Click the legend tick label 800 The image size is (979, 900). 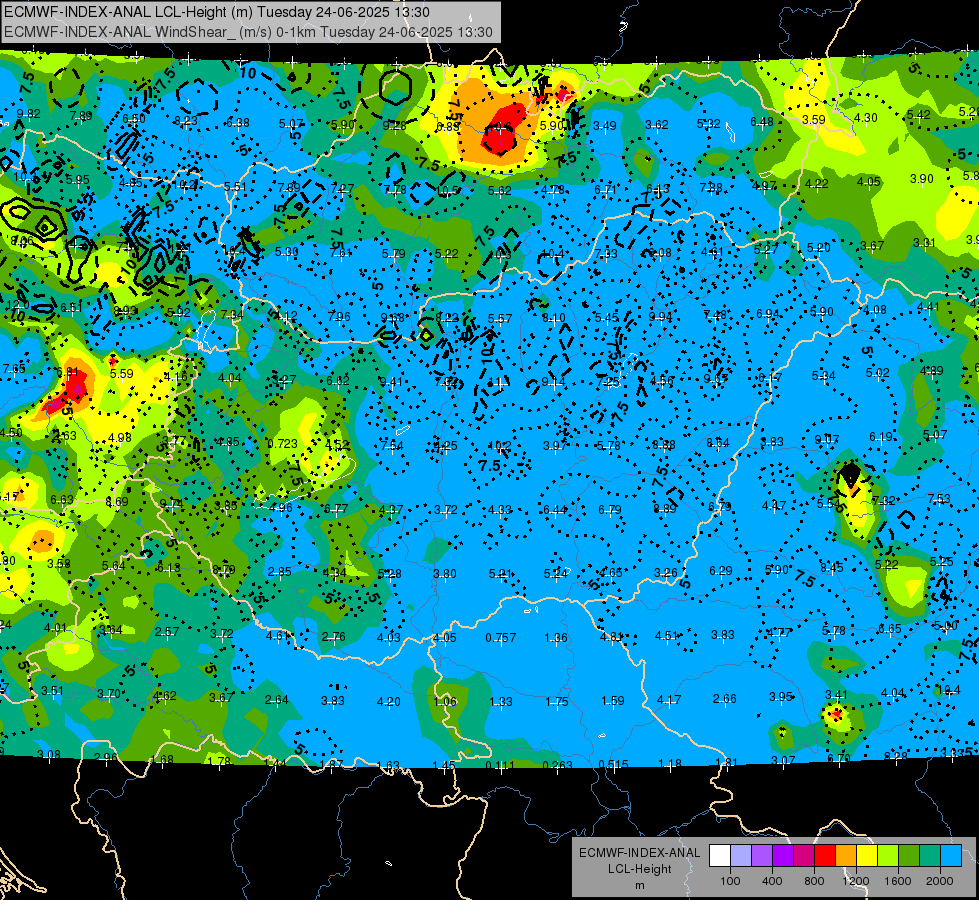pos(814,881)
